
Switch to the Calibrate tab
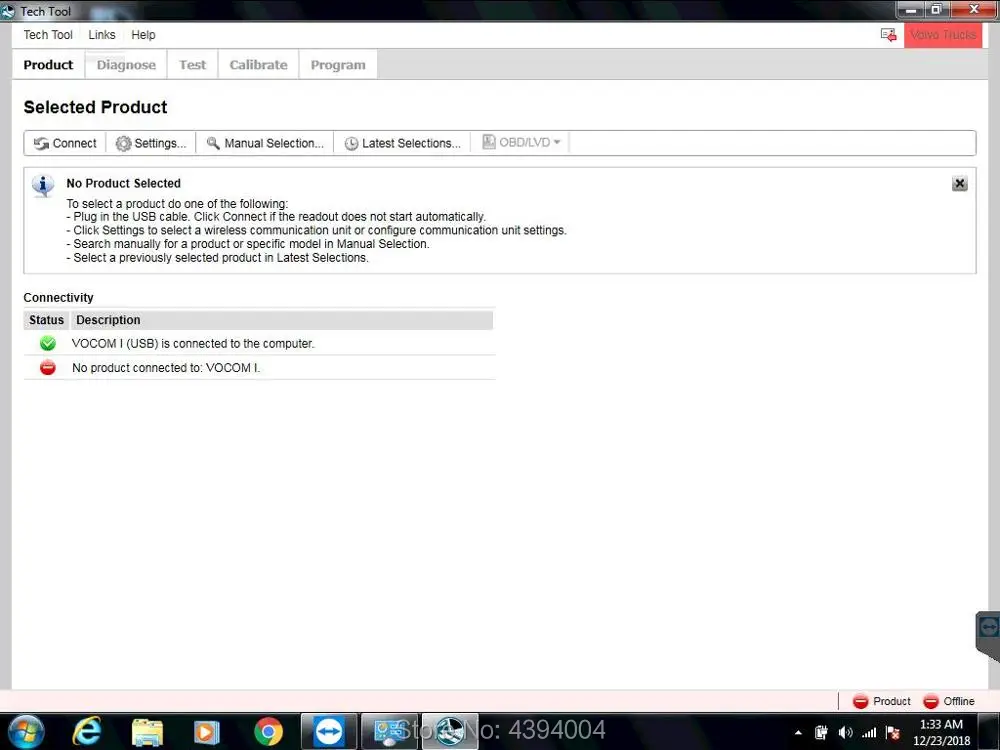[x=258, y=65]
